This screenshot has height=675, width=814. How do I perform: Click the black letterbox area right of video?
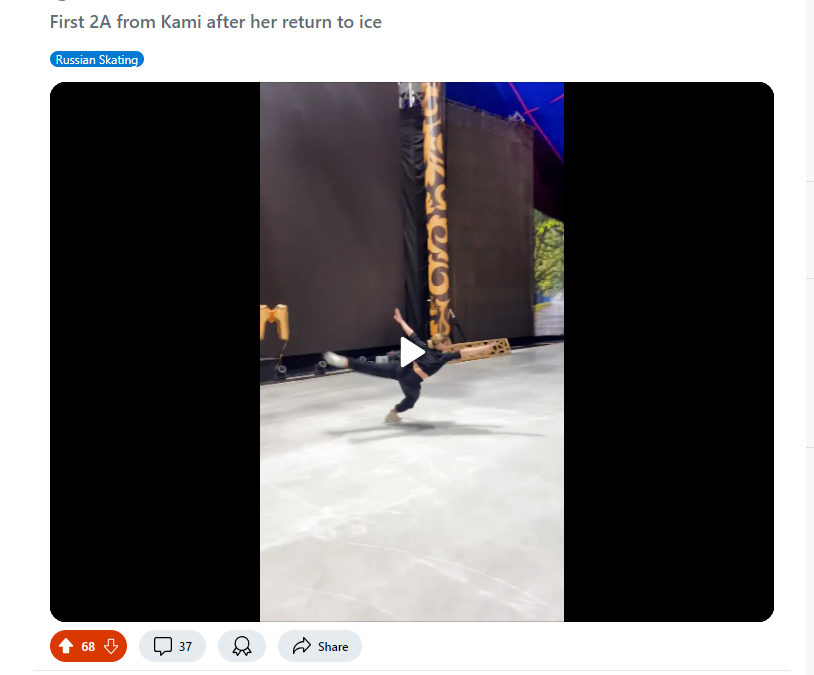click(669, 352)
